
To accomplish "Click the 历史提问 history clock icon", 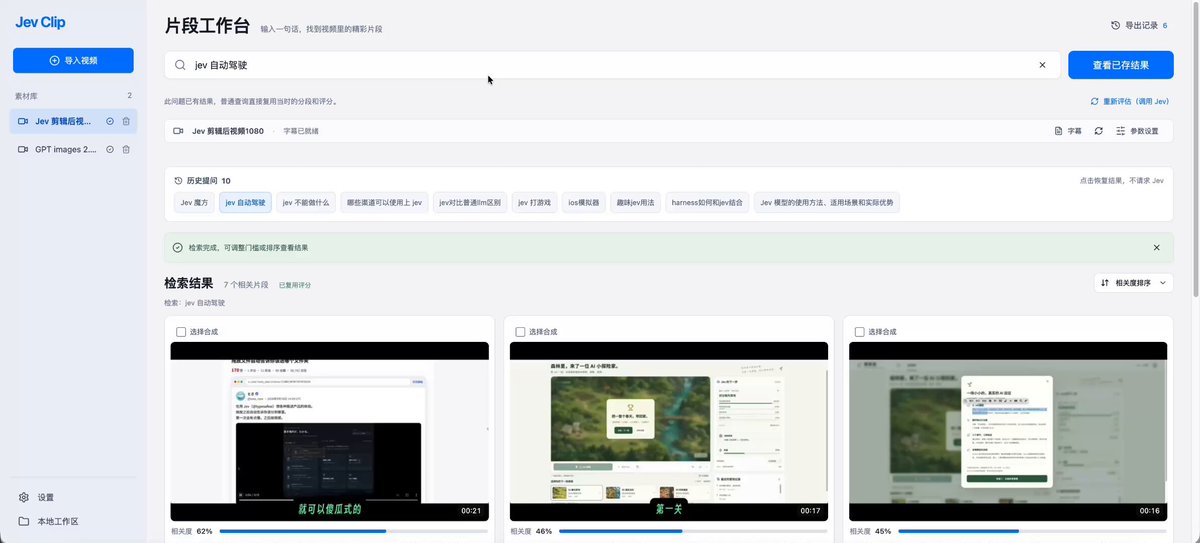I will click(x=179, y=181).
